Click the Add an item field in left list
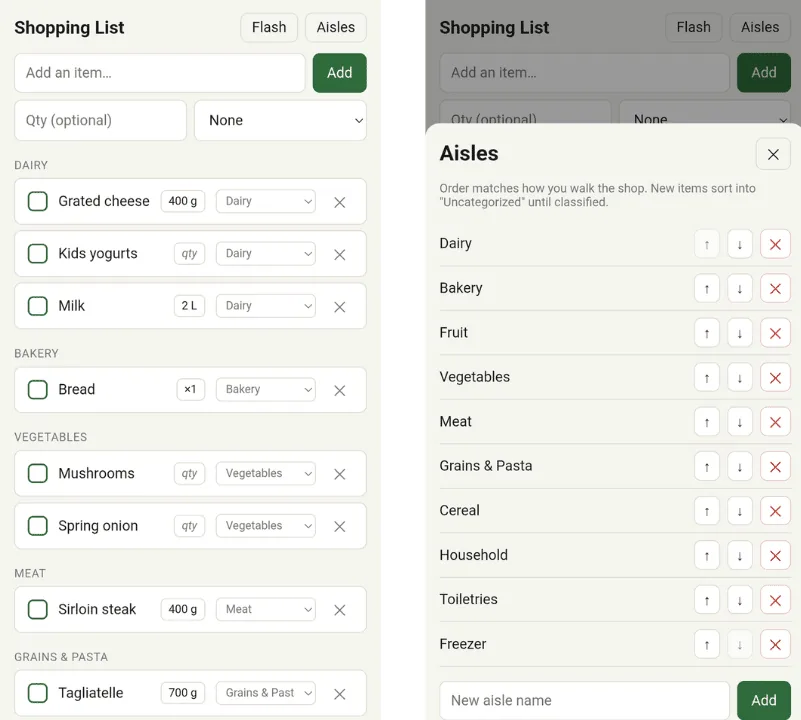The height and width of the screenshot is (720, 801). (x=160, y=73)
